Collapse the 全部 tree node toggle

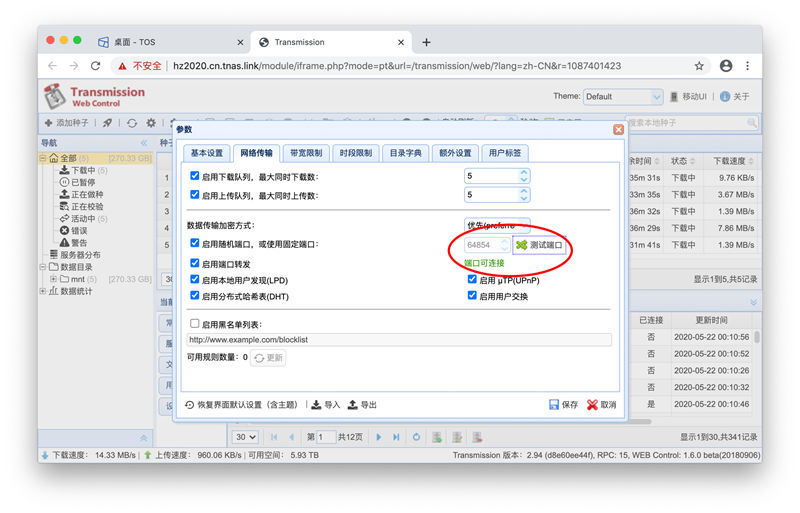point(43,158)
